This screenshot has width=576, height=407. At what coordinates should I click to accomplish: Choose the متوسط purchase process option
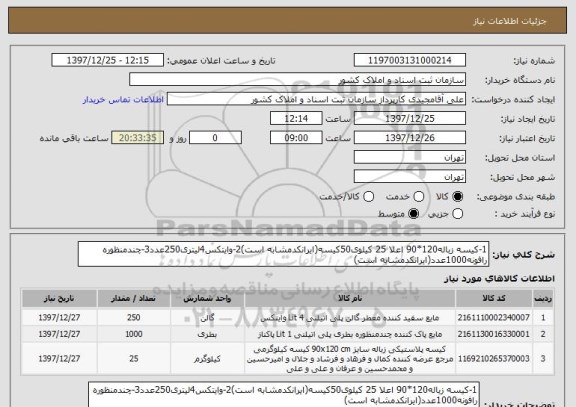tap(414, 213)
